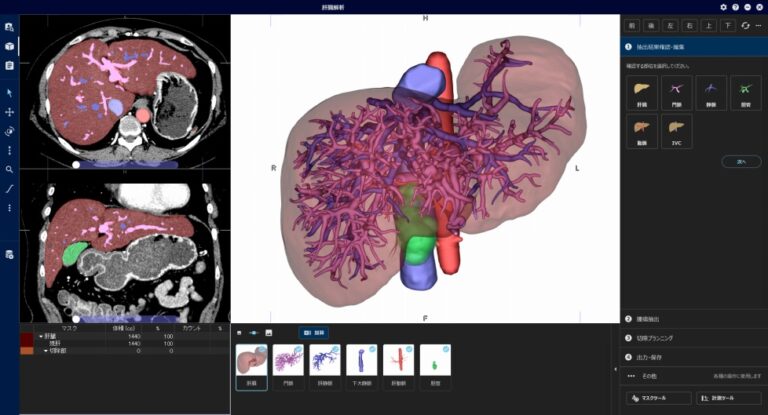Open the 3D cube view icon
The image size is (768, 415).
point(9,46)
